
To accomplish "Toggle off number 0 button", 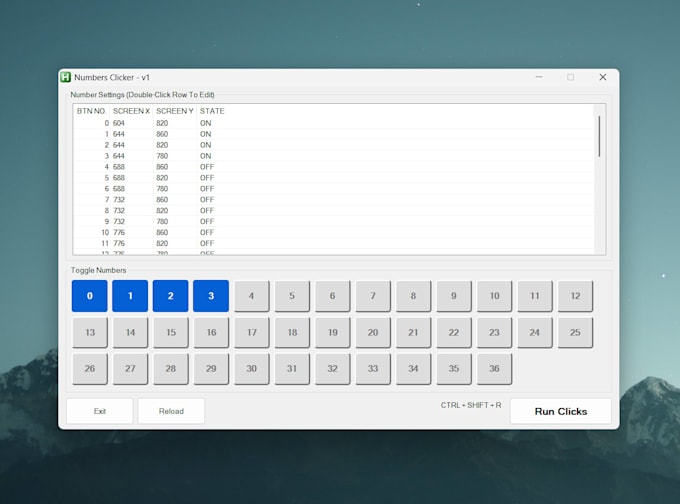I will (89, 296).
